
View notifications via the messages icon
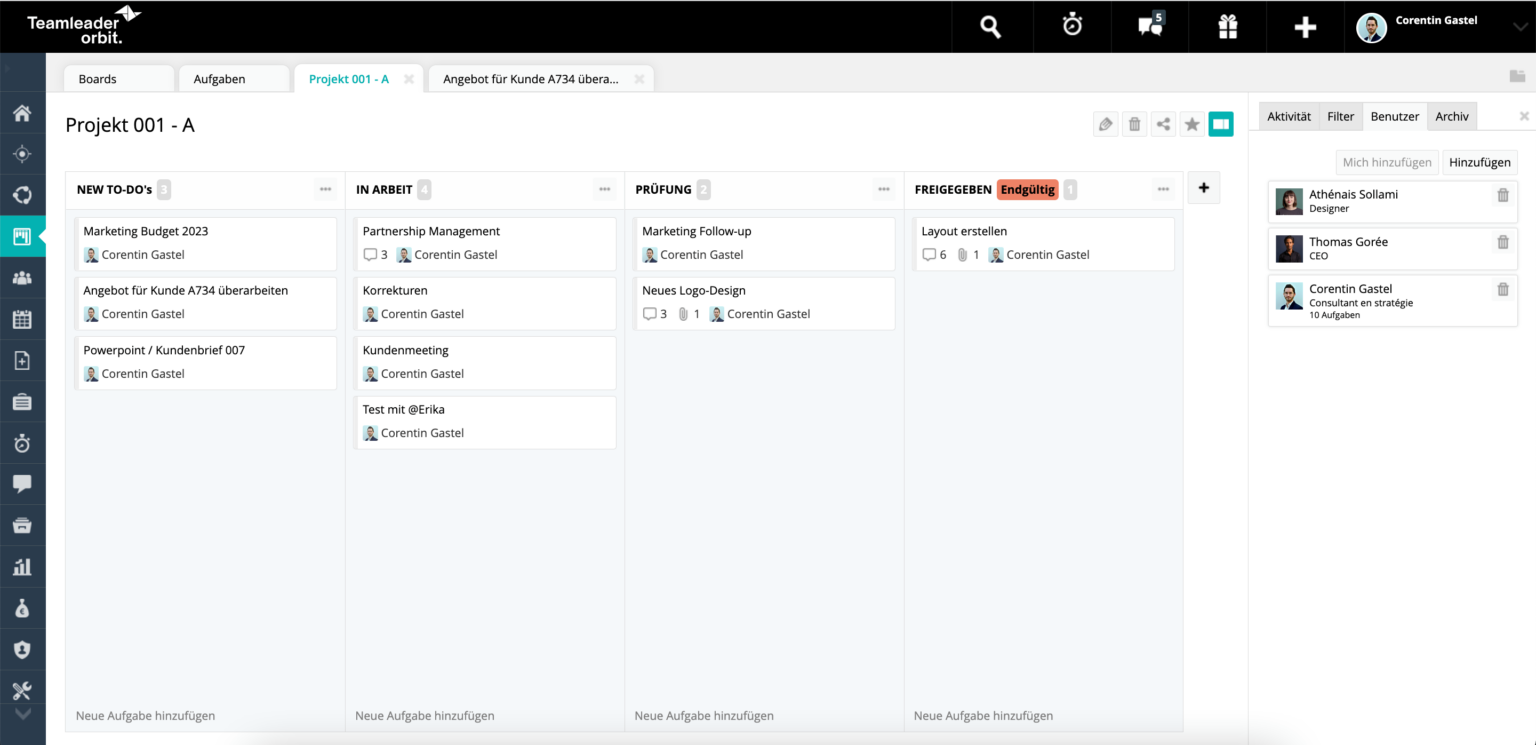click(1148, 27)
